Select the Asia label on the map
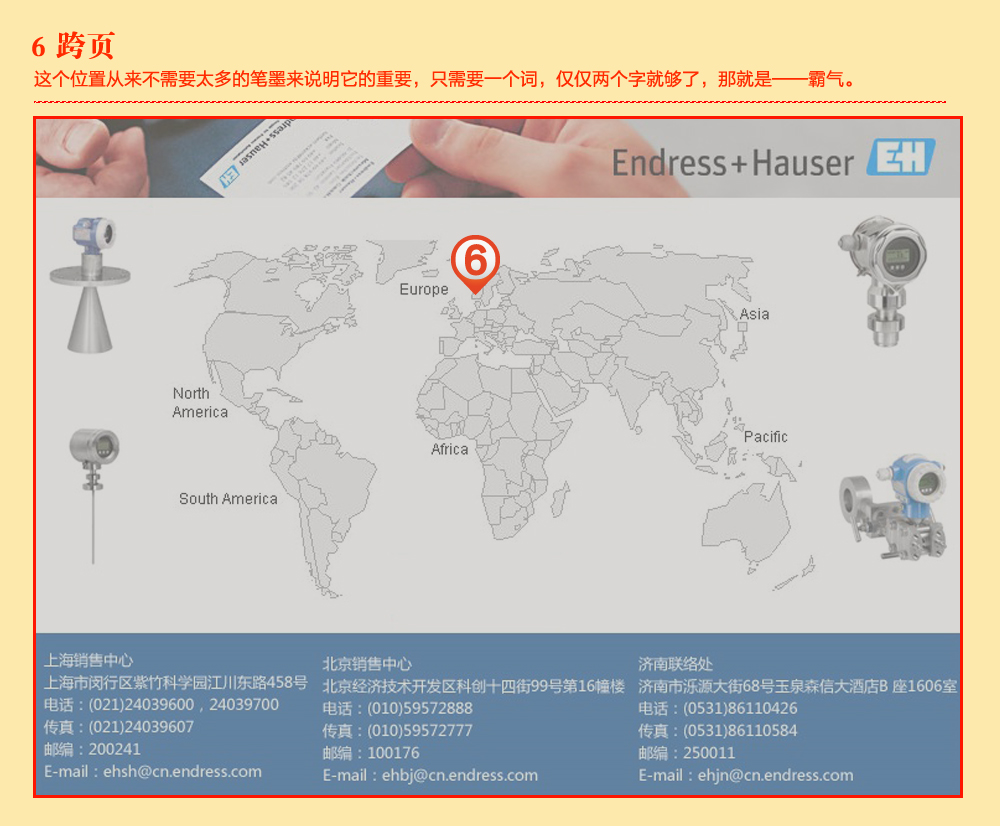Viewport: 1000px width, 826px height. 754,314
